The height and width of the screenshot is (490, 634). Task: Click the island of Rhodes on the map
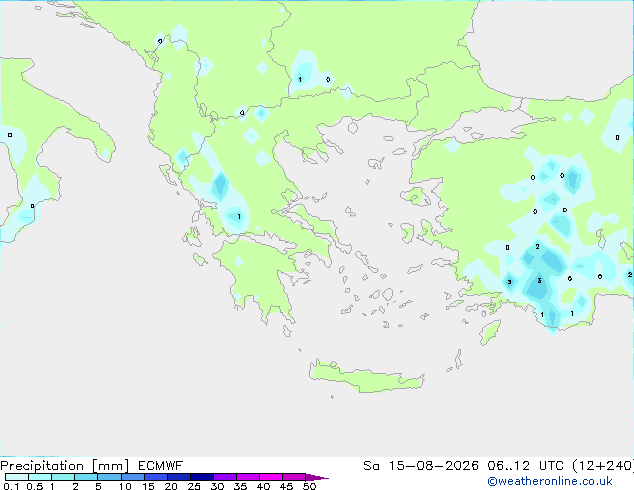(x=490, y=332)
